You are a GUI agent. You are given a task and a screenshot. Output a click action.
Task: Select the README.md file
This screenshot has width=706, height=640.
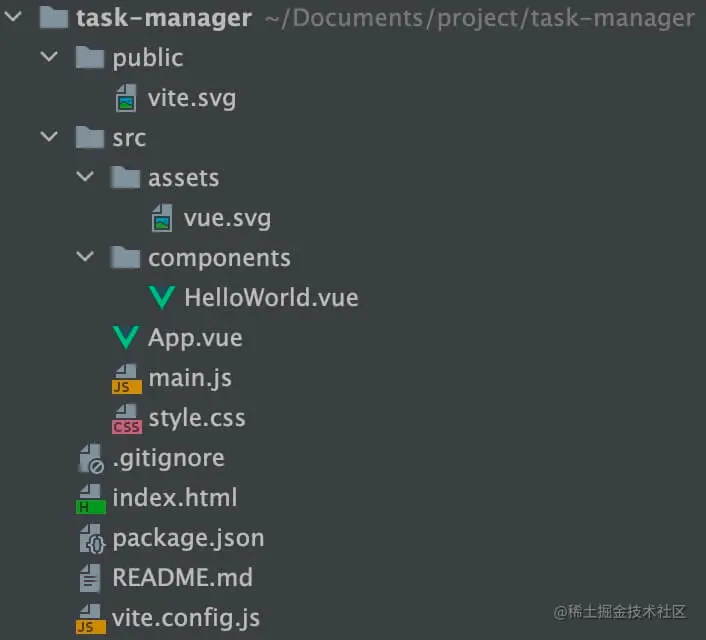[x=182, y=578]
